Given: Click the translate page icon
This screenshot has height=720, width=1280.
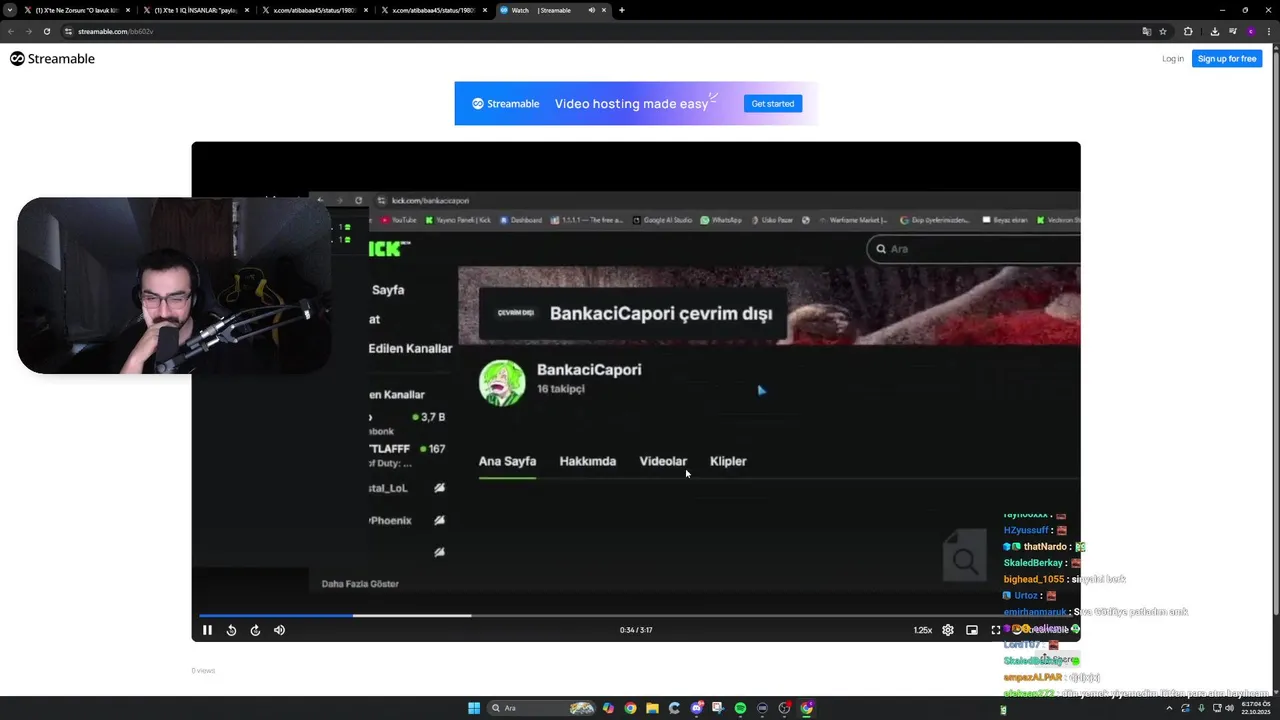Looking at the screenshot, I should pyautogui.click(x=1147, y=31).
